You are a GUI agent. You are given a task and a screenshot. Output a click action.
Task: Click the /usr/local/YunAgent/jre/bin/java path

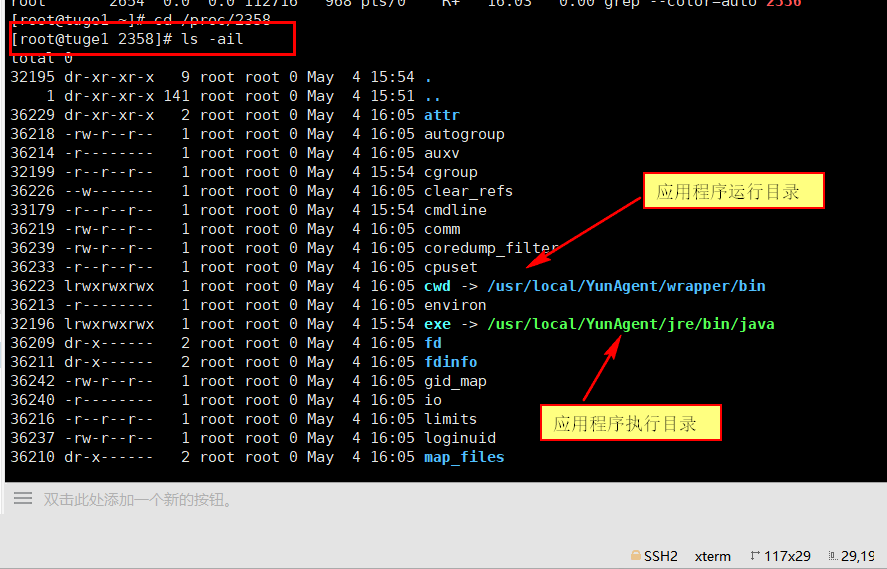click(631, 324)
